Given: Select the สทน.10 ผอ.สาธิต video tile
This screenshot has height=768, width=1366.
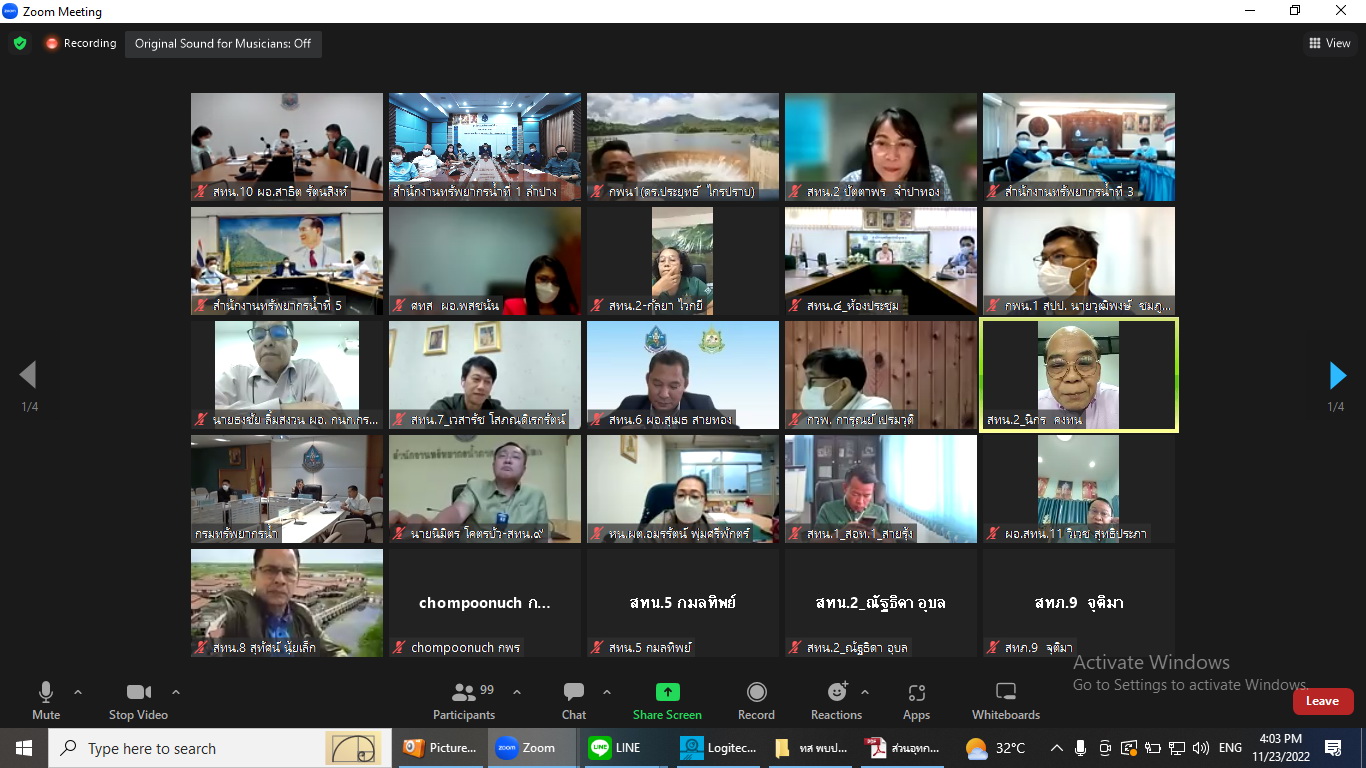Looking at the screenshot, I should point(287,147).
